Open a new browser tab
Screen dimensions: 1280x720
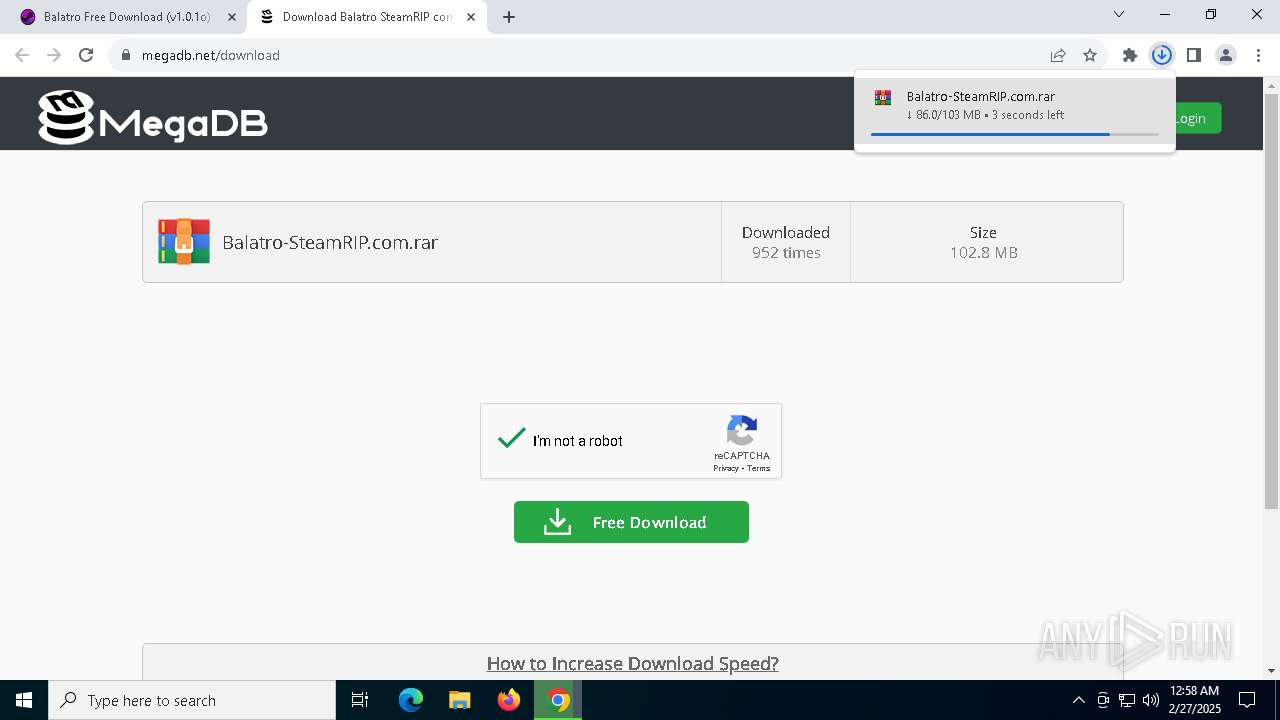tap(509, 17)
